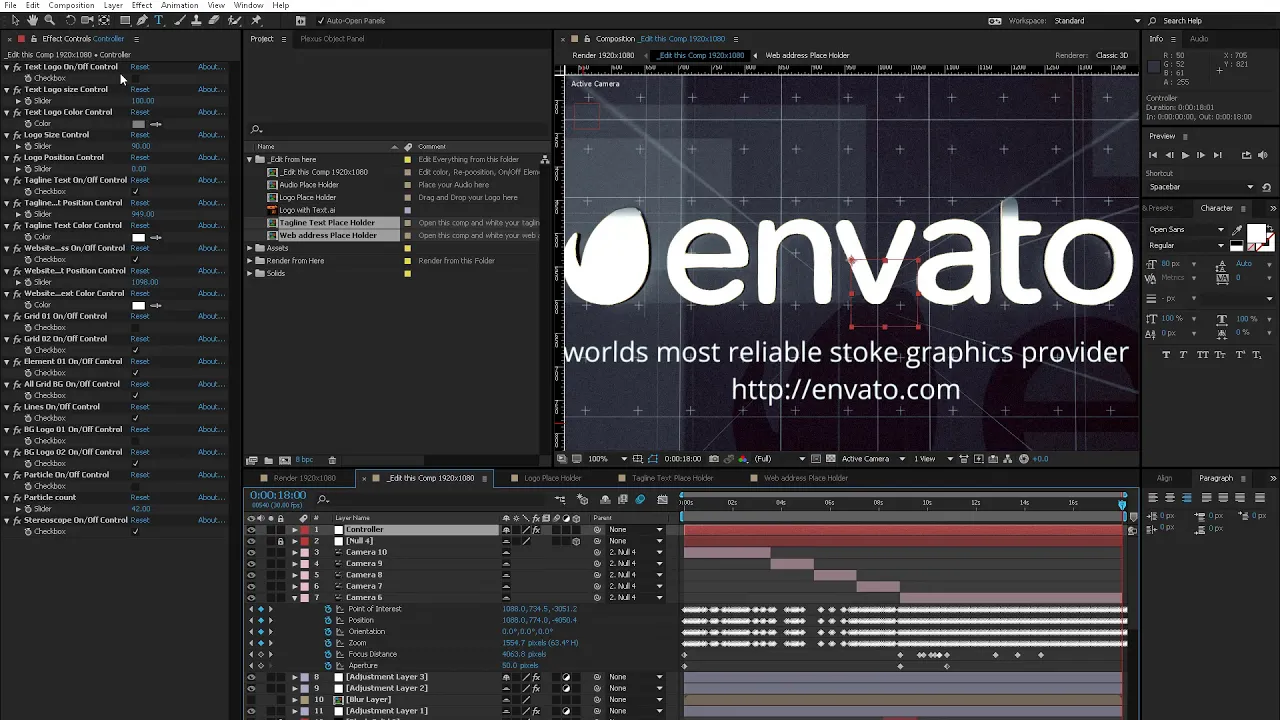Image resolution: width=1280 pixels, height=720 pixels.
Task: Select the Puppet Pin tool
Action: tap(256, 20)
